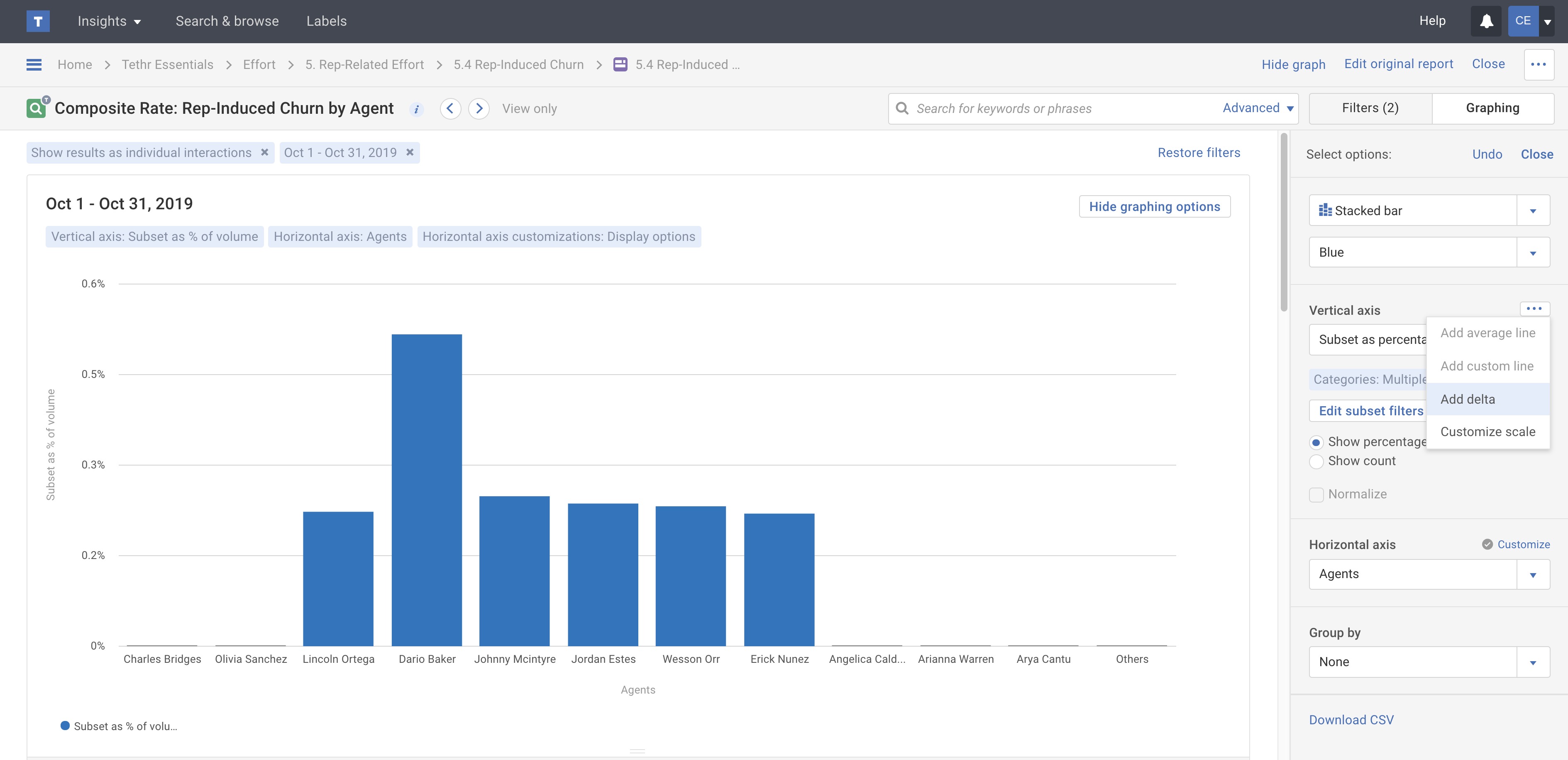
Task: Go to the previous report arrow
Action: point(450,108)
